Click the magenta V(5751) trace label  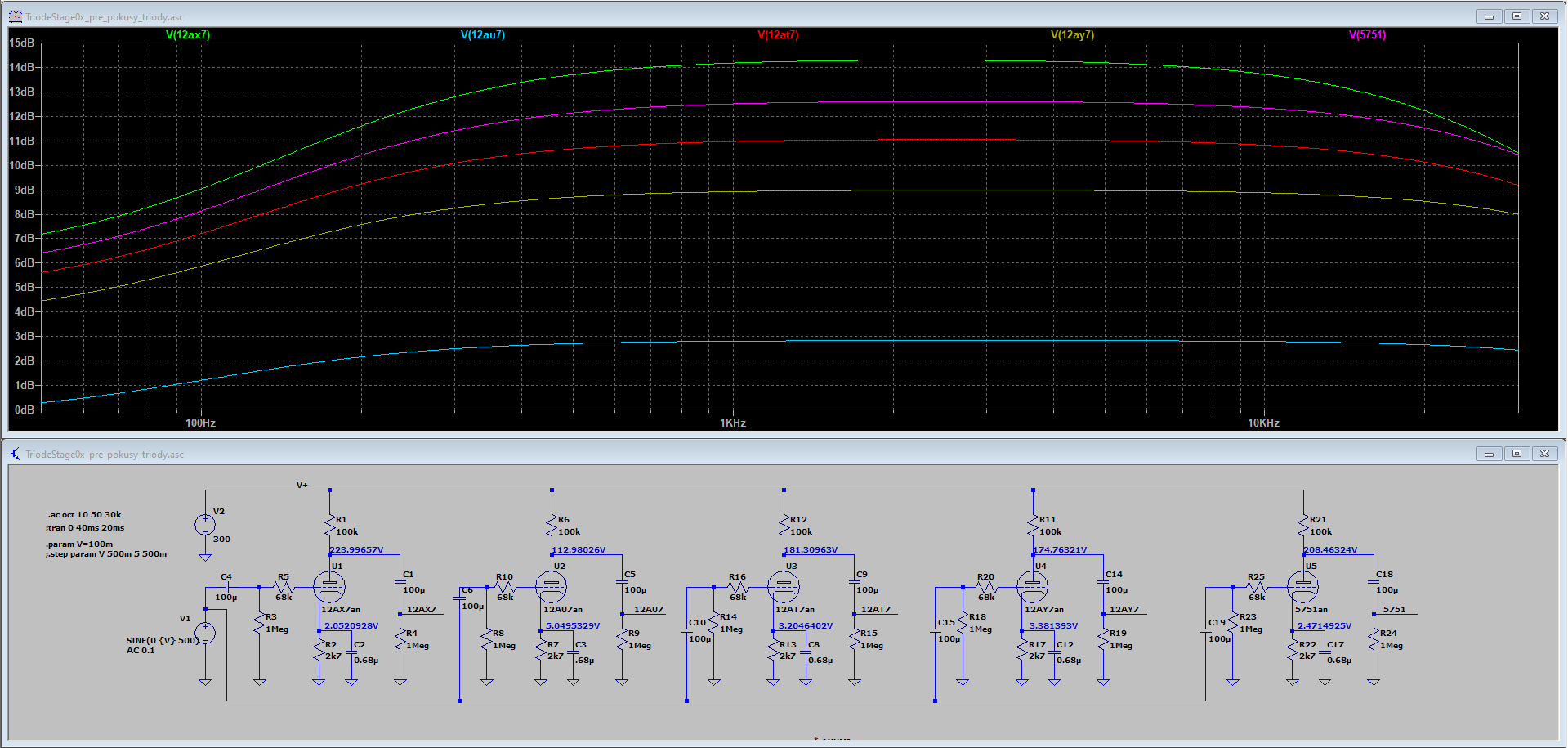1367,34
